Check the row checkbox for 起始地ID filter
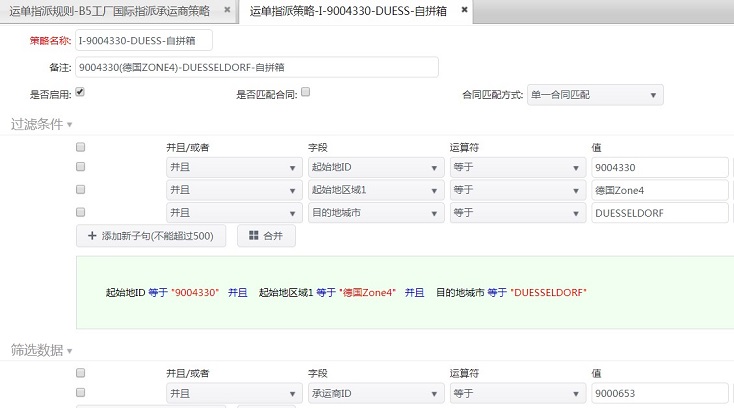Screen dimensions: 734x408 click(x=81, y=167)
